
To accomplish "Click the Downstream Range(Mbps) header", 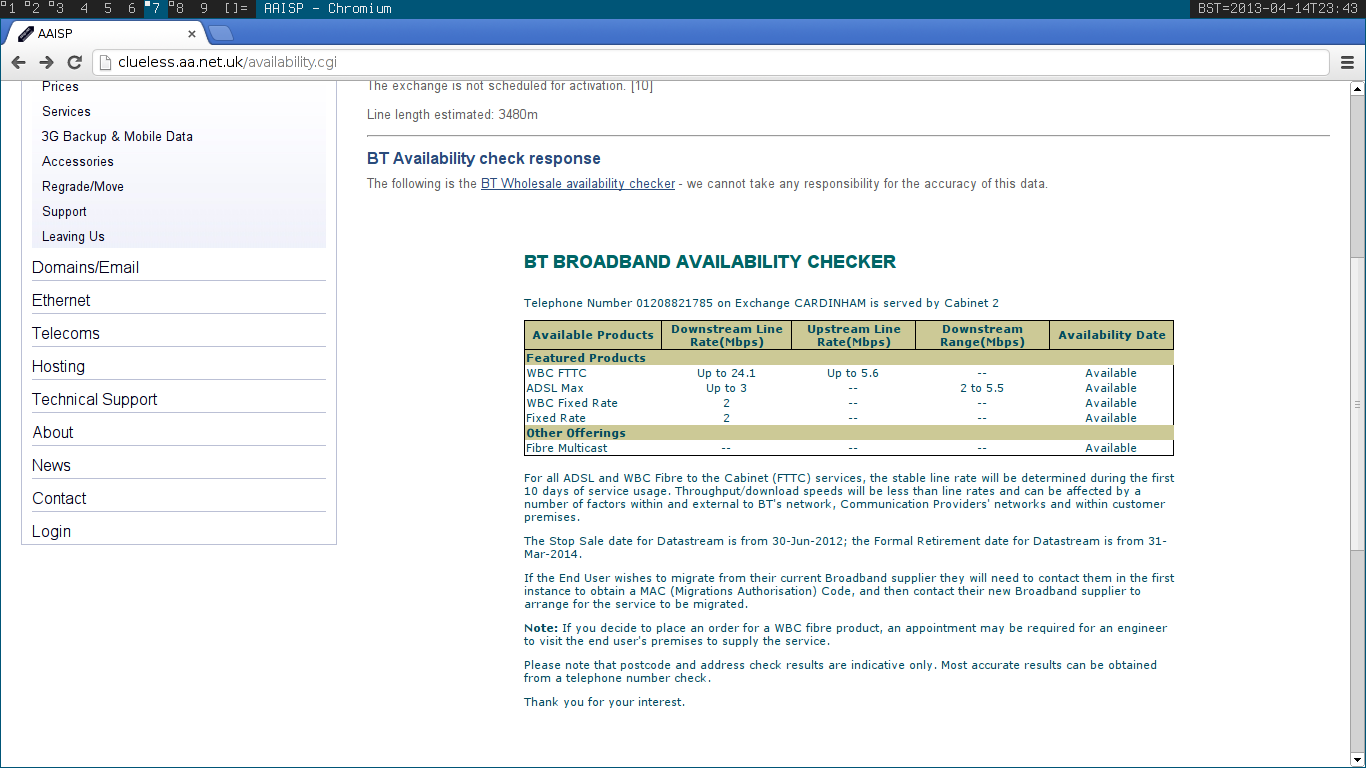I will pyautogui.click(x=982, y=335).
